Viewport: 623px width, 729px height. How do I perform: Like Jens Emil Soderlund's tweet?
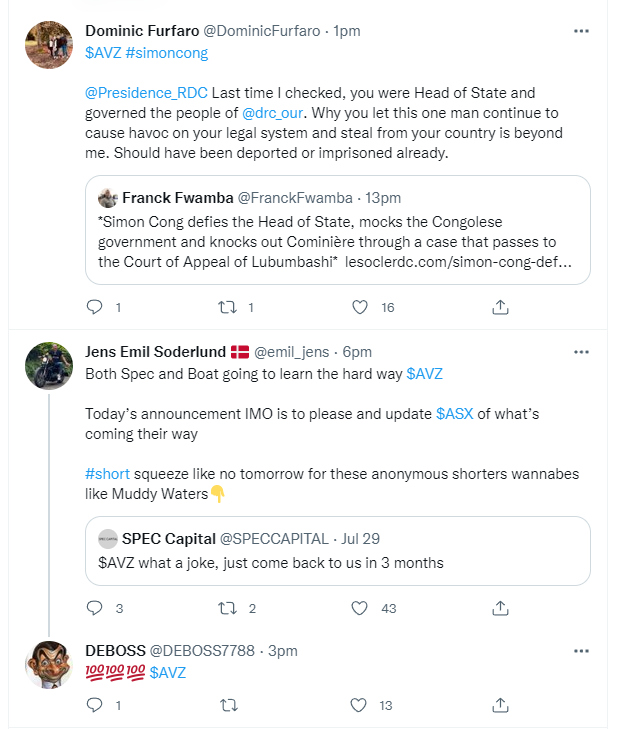359,608
